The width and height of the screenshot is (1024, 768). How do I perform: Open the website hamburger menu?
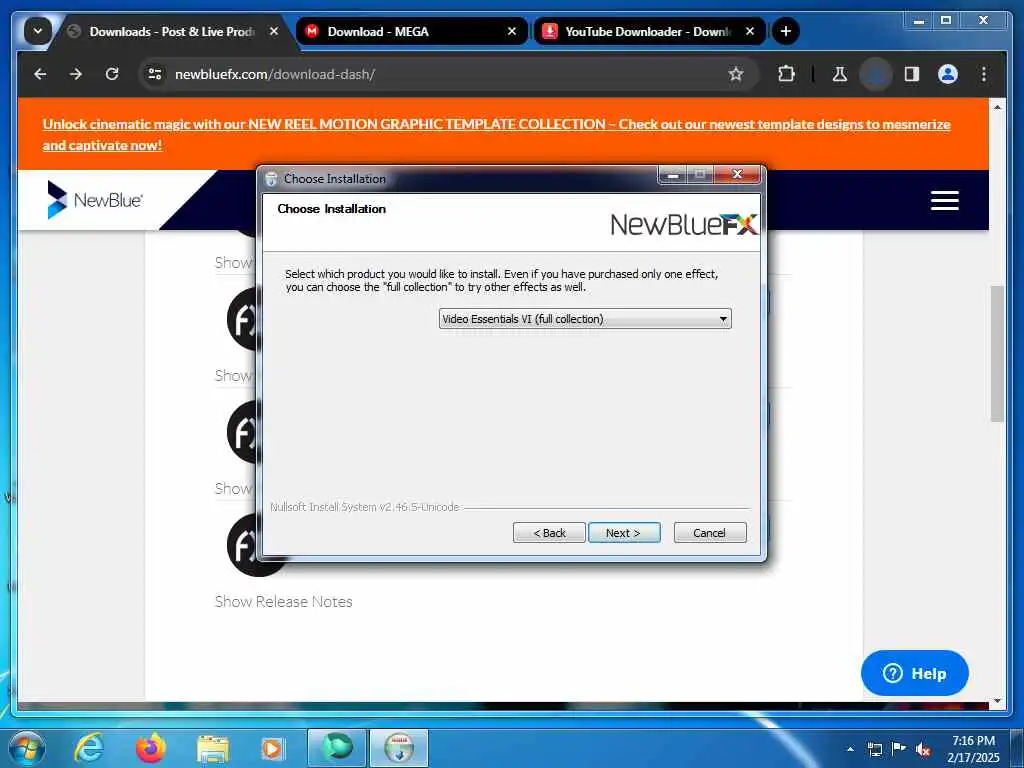(x=944, y=200)
